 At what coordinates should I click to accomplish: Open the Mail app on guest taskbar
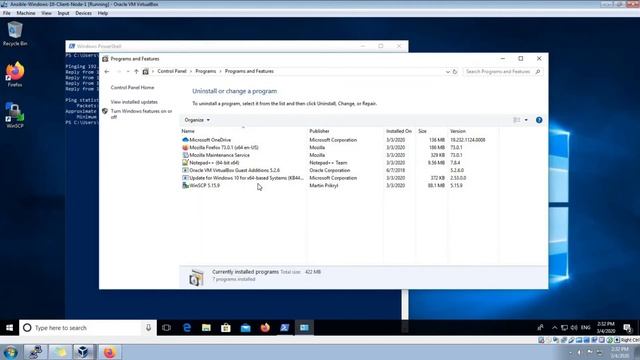pos(245,328)
